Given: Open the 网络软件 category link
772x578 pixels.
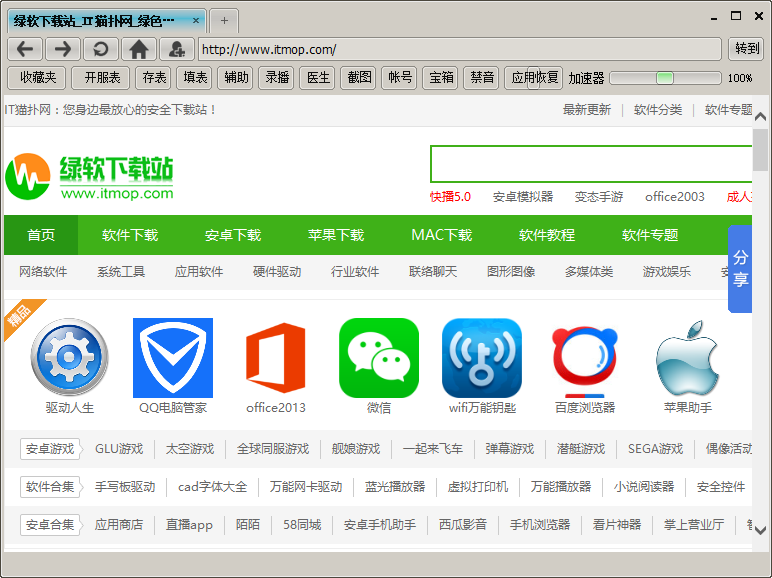Looking at the screenshot, I should pos(43,272).
